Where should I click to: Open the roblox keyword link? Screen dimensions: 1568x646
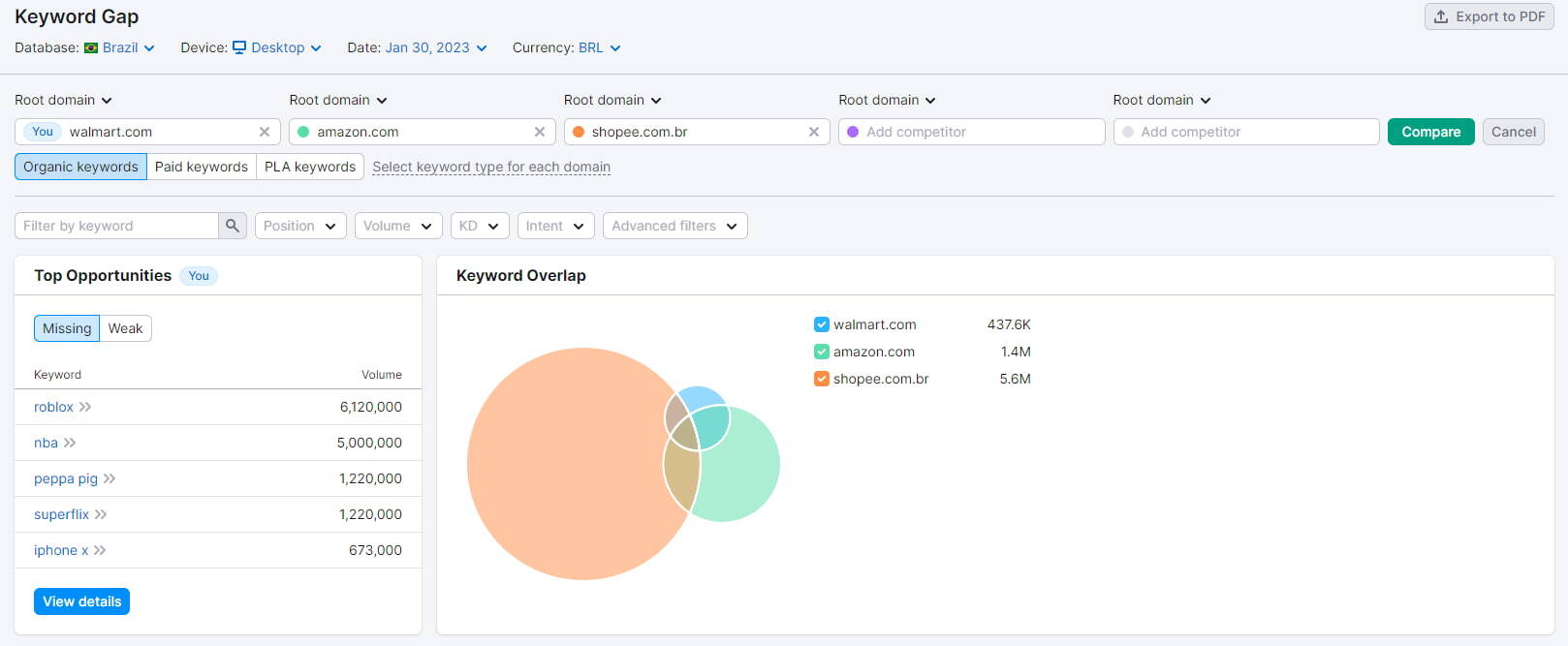tap(53, 407)
